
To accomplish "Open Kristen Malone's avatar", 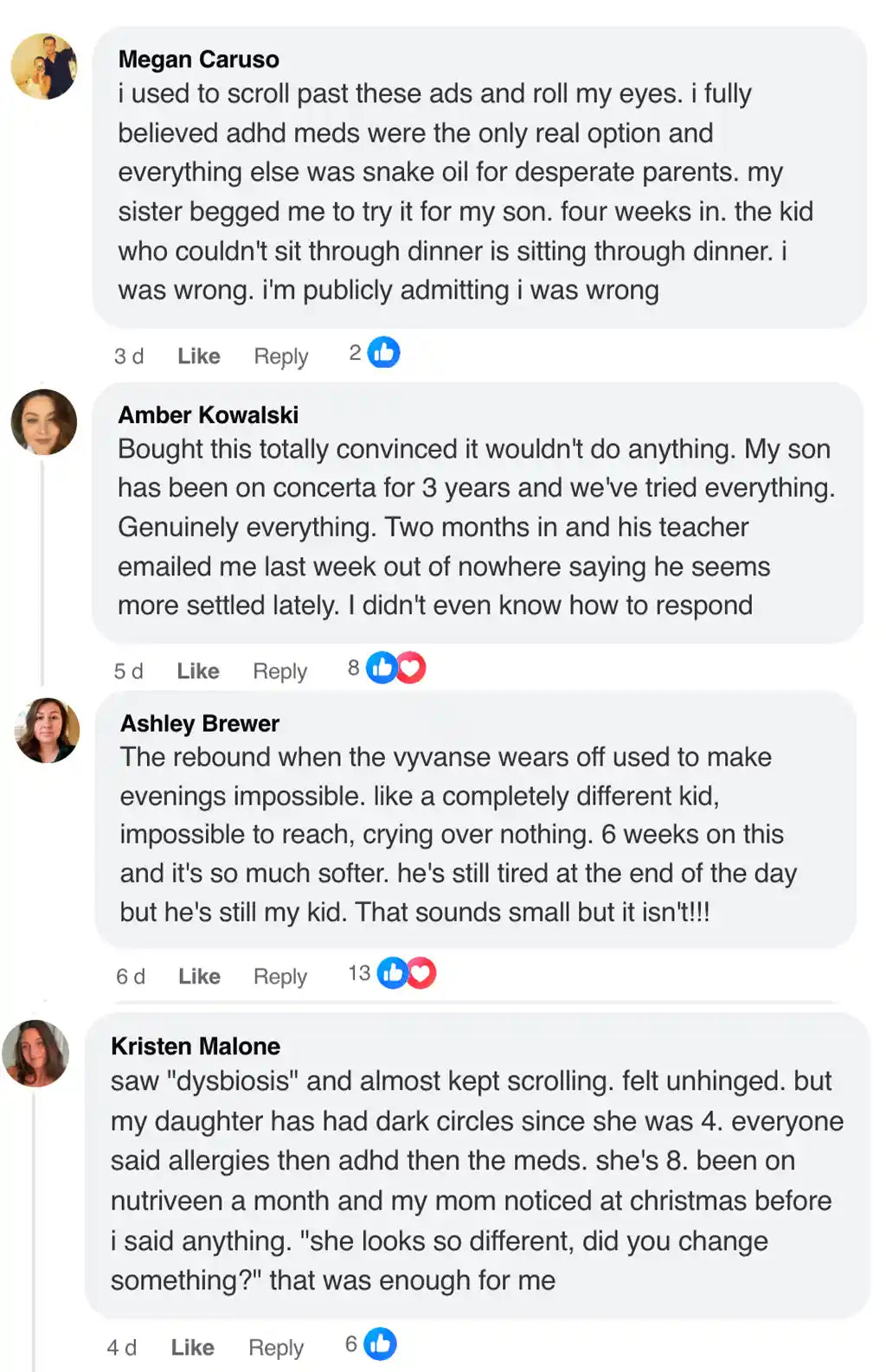I will pos(35,1053).
